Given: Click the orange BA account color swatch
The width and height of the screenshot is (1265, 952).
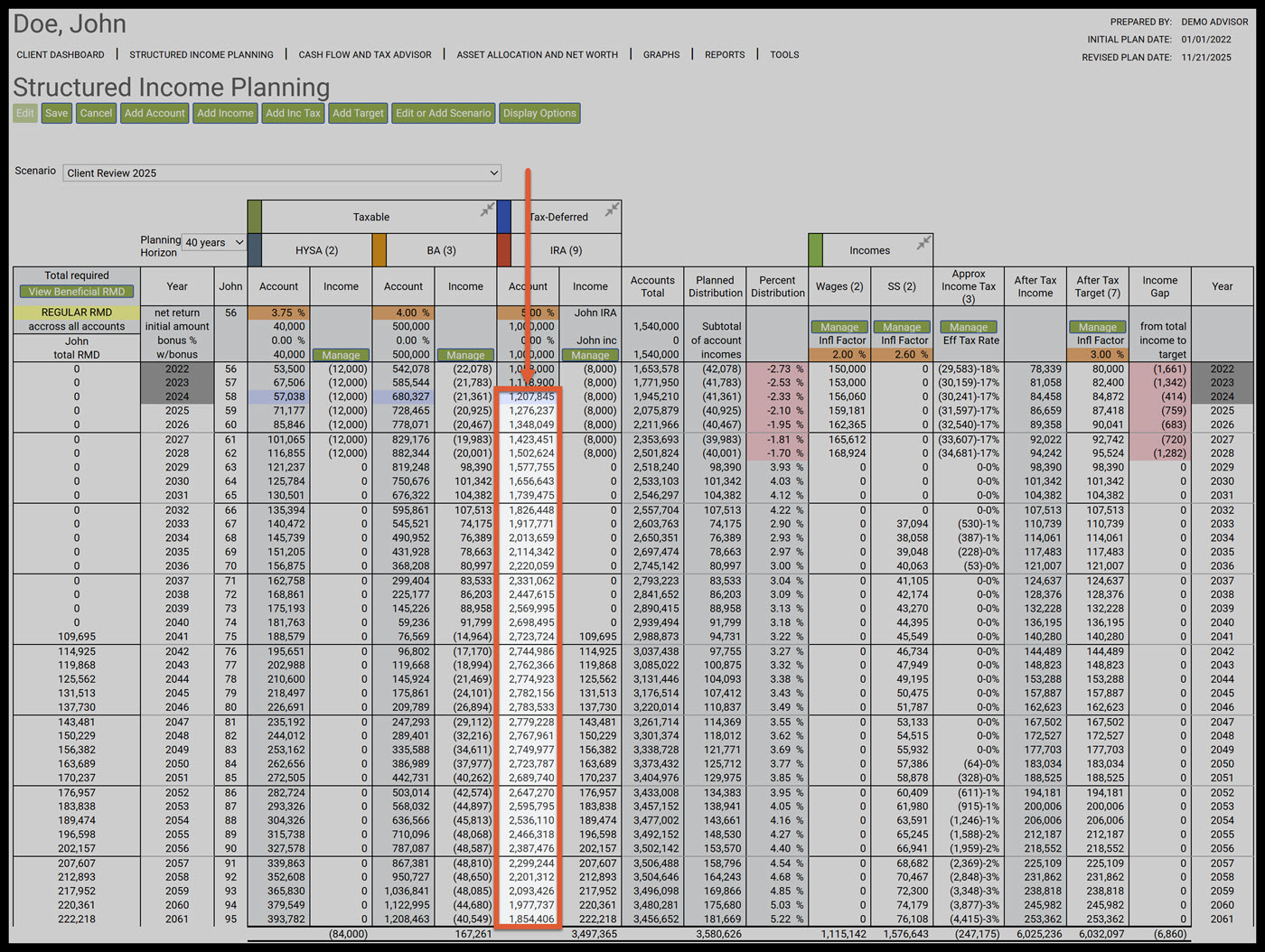Looking at the screenshot, I should click(379, 250).
